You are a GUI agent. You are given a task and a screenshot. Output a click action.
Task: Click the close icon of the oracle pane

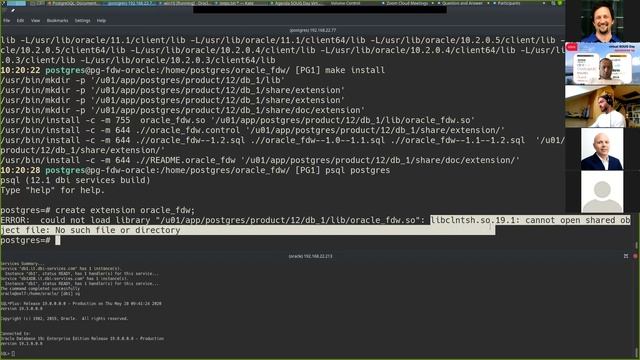(635, 256)
